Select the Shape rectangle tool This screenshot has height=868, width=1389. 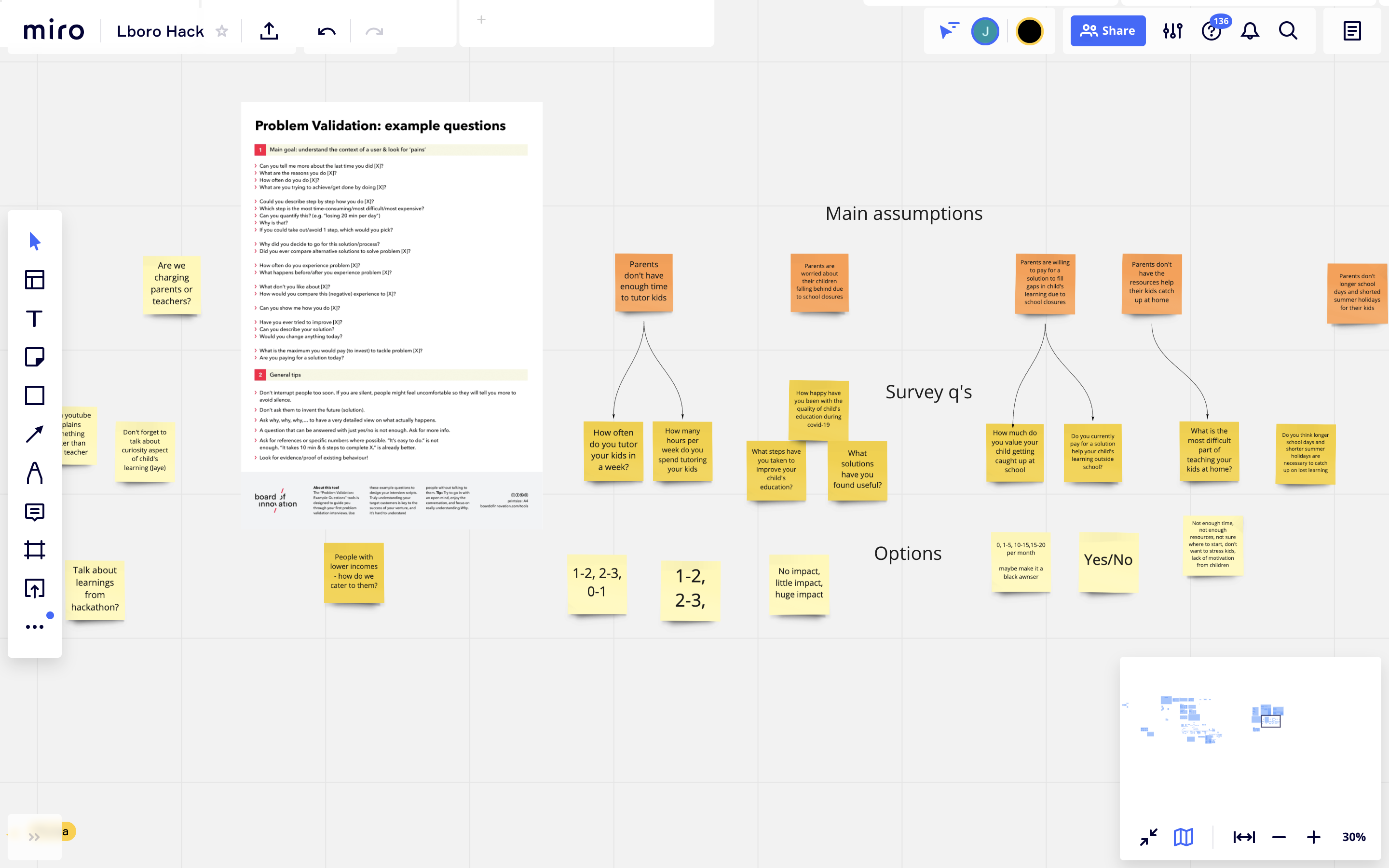tap(34, 395)
